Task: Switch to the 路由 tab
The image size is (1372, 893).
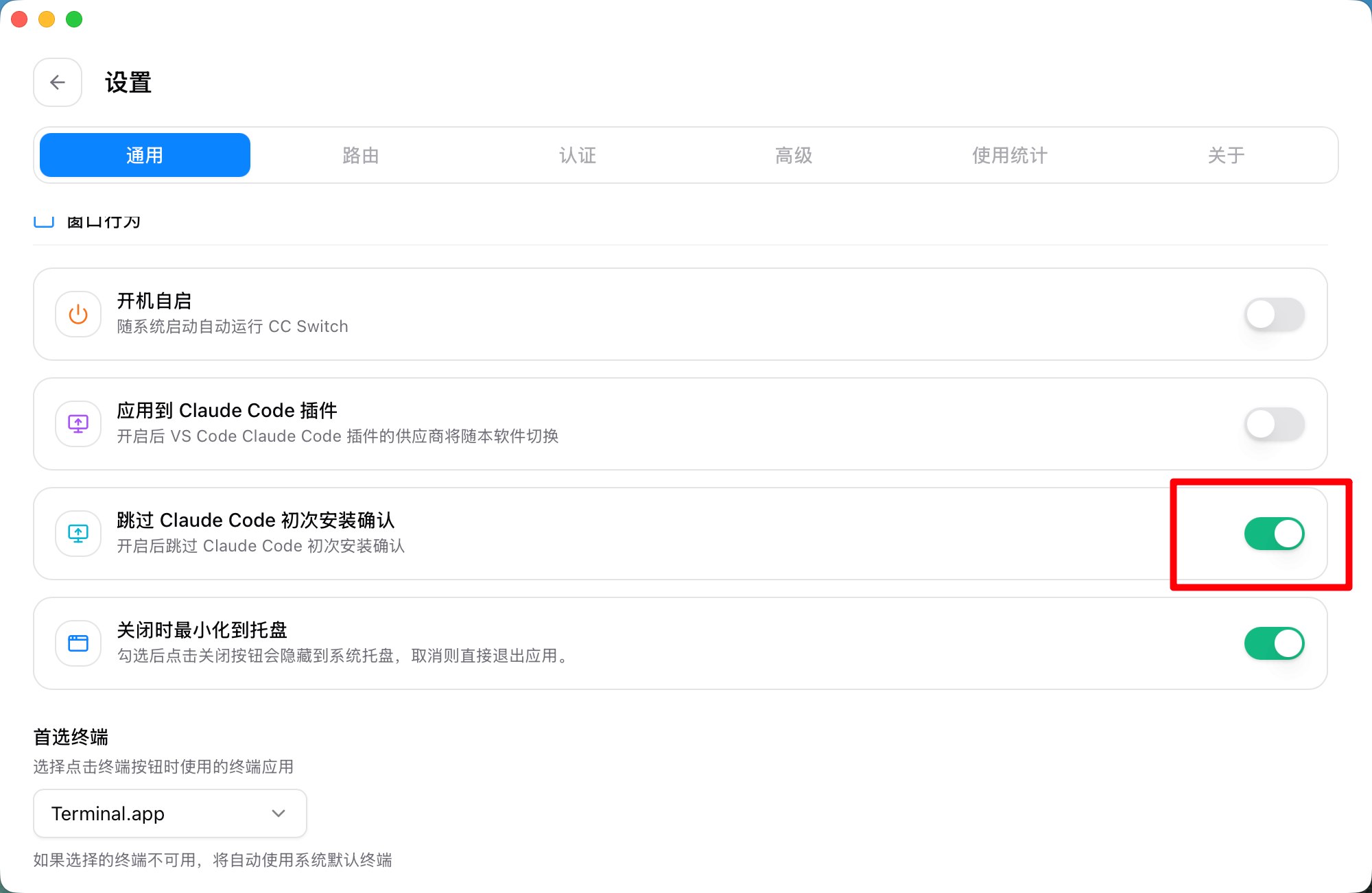Action: tap(361, 155)
